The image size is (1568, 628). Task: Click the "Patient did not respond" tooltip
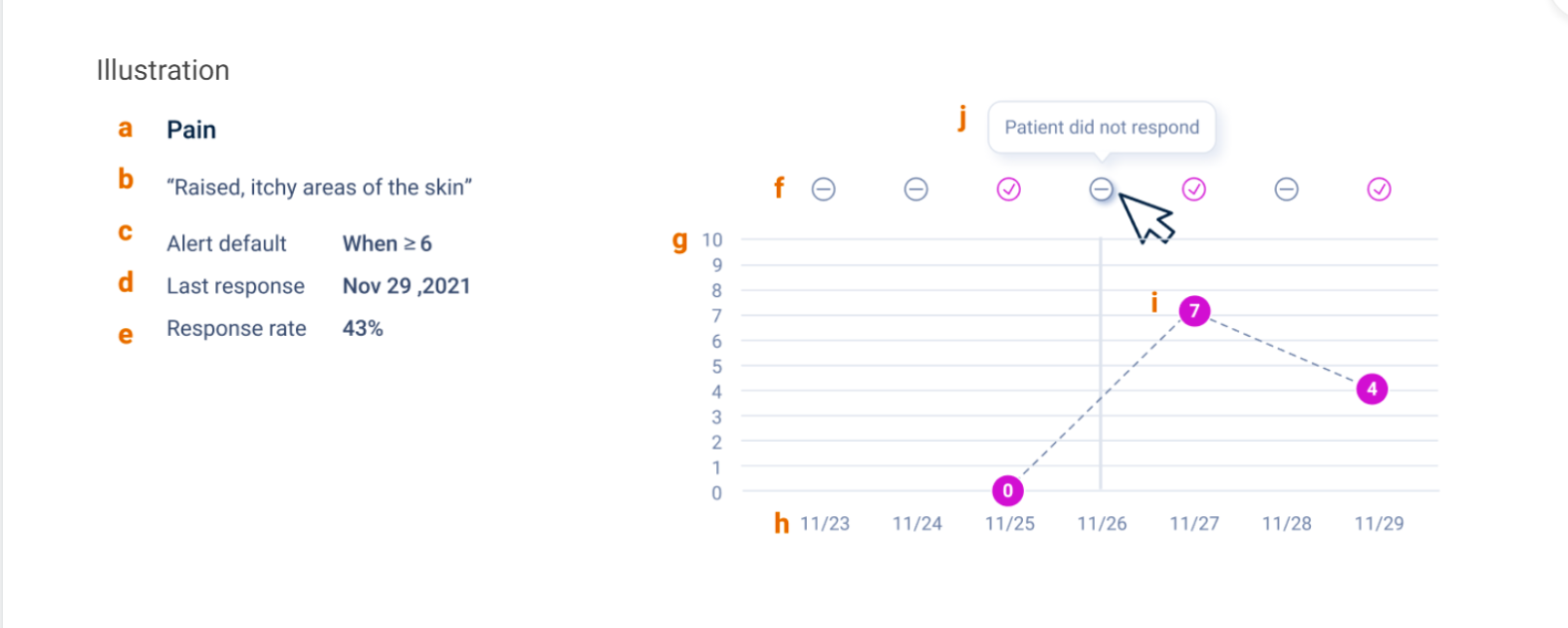tap(1102, 128)
